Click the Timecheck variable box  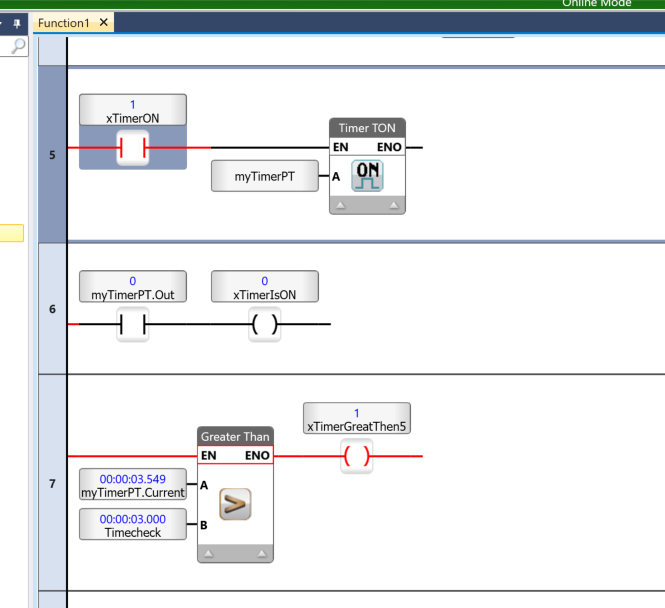133,525
